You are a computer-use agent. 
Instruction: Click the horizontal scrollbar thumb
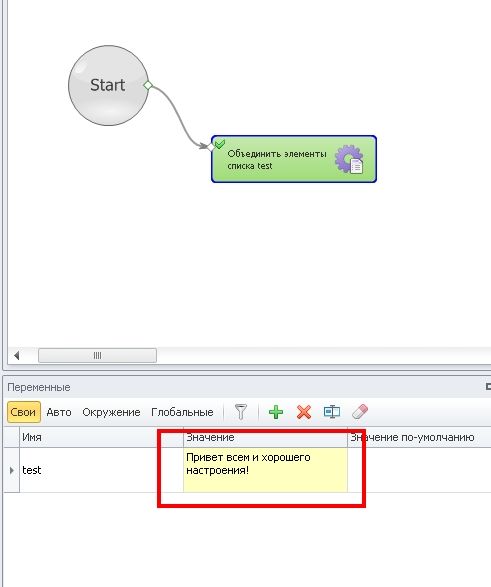[x=97, y=355]
